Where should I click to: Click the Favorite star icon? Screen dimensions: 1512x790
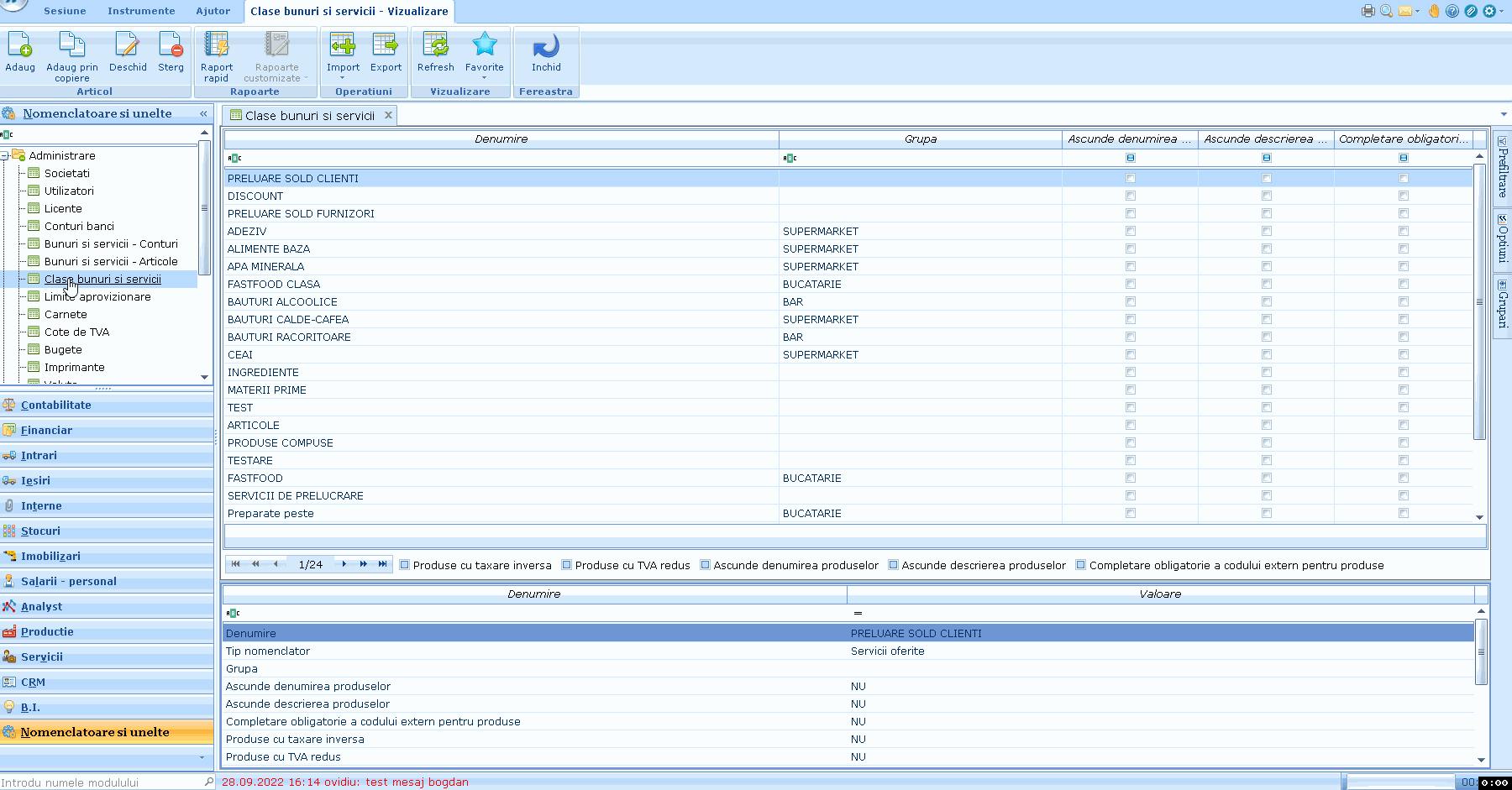pos(485,44)
